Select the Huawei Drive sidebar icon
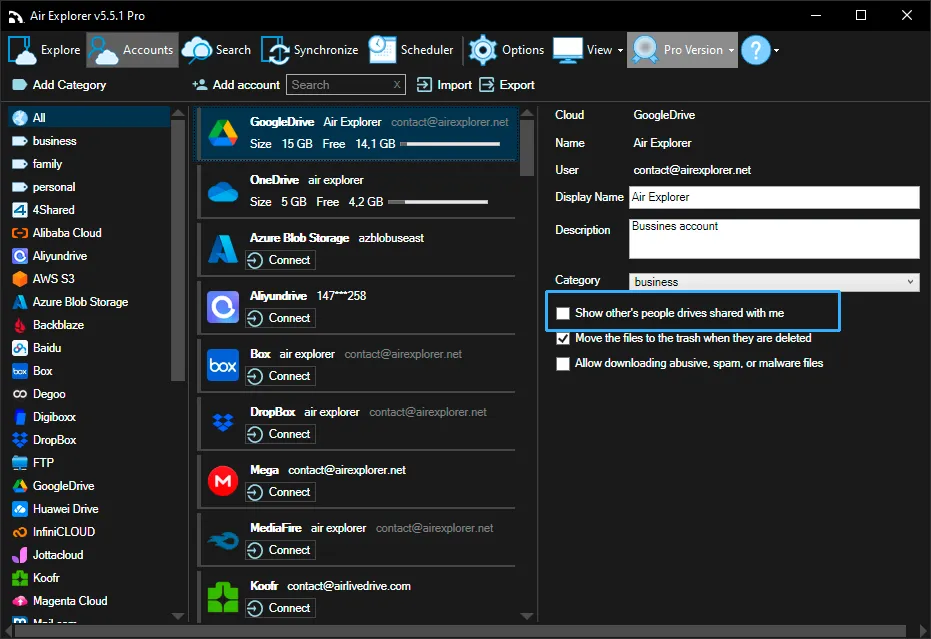The width and height of the screenshot is (931, 639). 20,509
